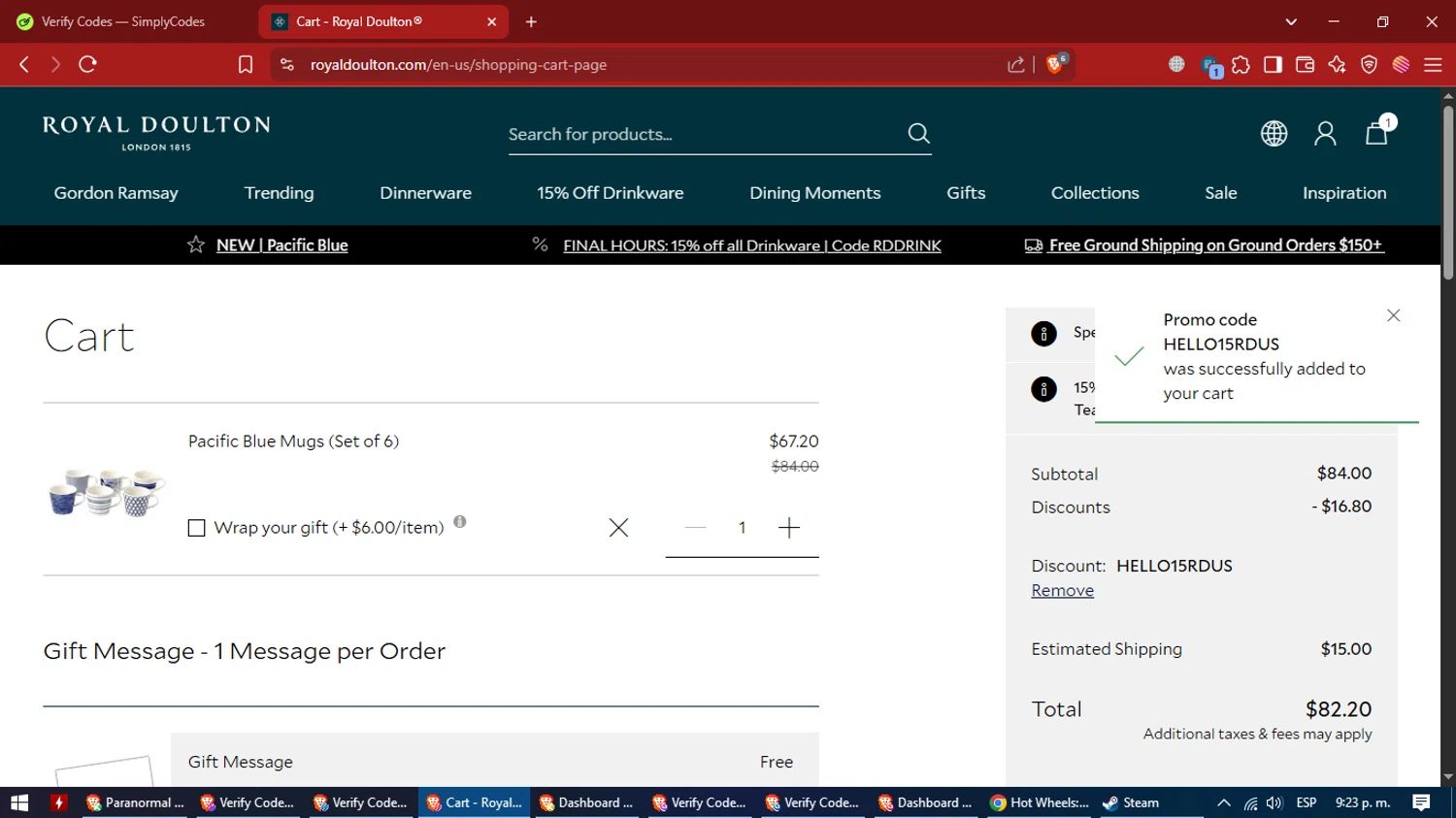Click the search magnifier icon

[x=918, y=134]
